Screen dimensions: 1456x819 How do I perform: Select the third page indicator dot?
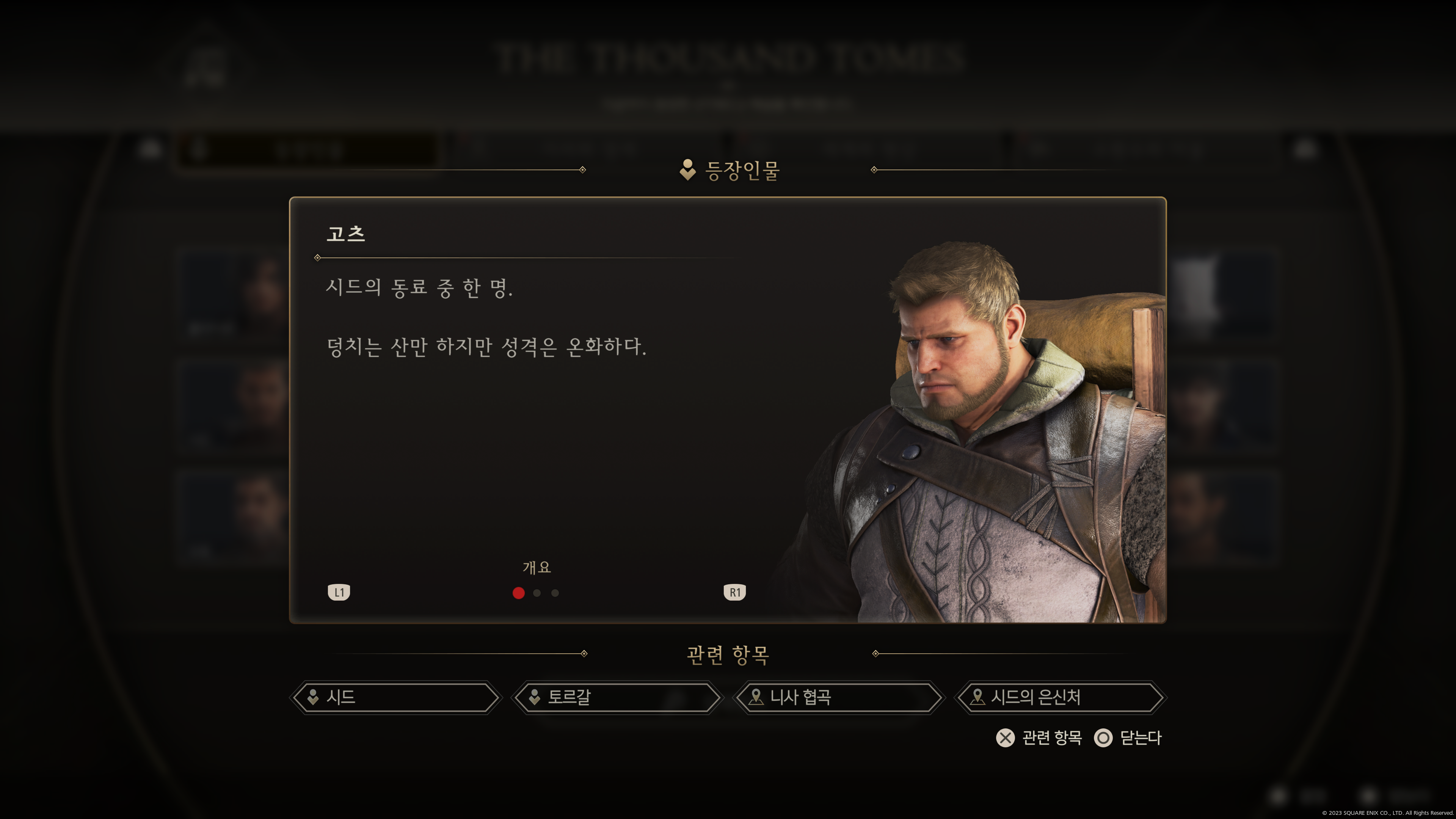(555, 593)
